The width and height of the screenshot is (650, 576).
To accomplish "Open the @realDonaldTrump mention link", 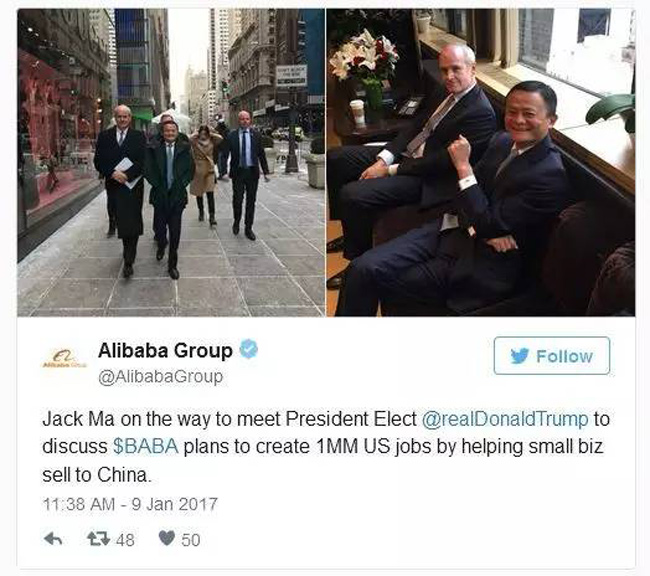I will click(x=505, y=419).
